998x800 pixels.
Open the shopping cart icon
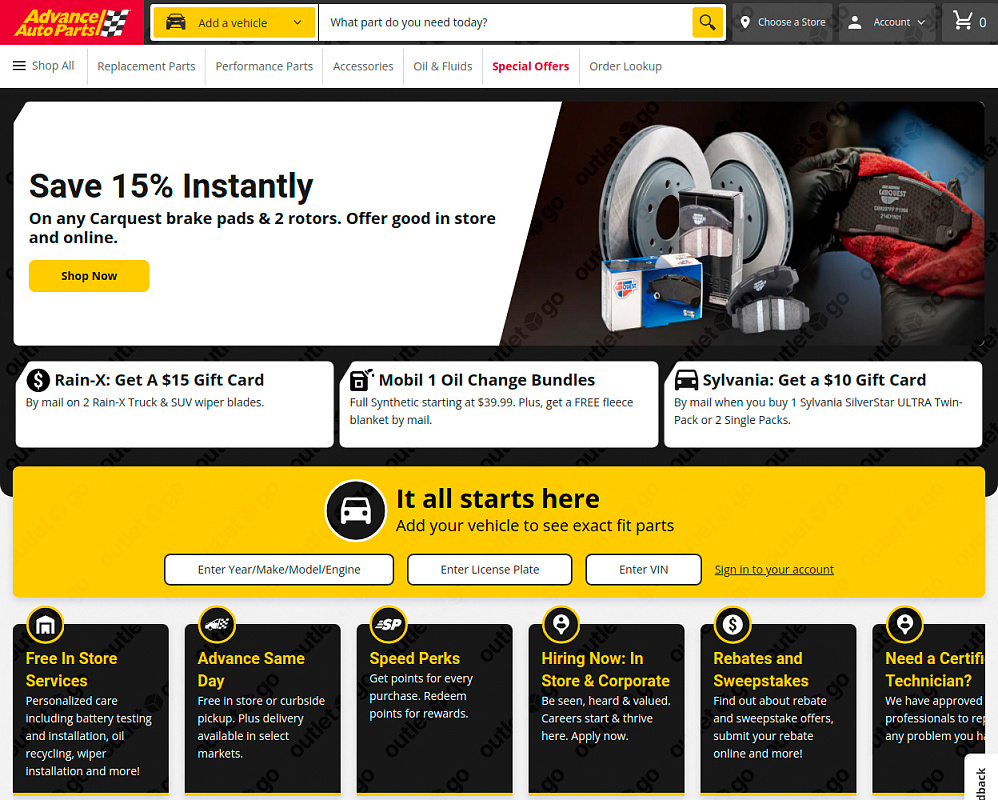(962, 21)
